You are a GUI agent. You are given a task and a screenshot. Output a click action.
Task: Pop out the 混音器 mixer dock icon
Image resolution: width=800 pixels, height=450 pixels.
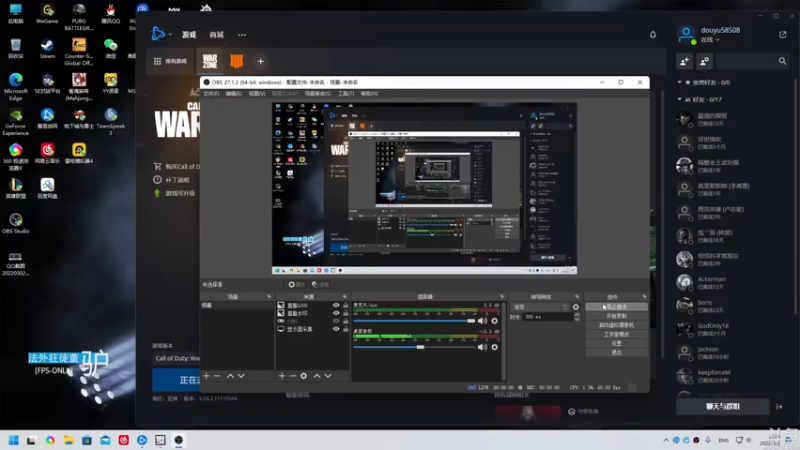[x=502, y=296]
